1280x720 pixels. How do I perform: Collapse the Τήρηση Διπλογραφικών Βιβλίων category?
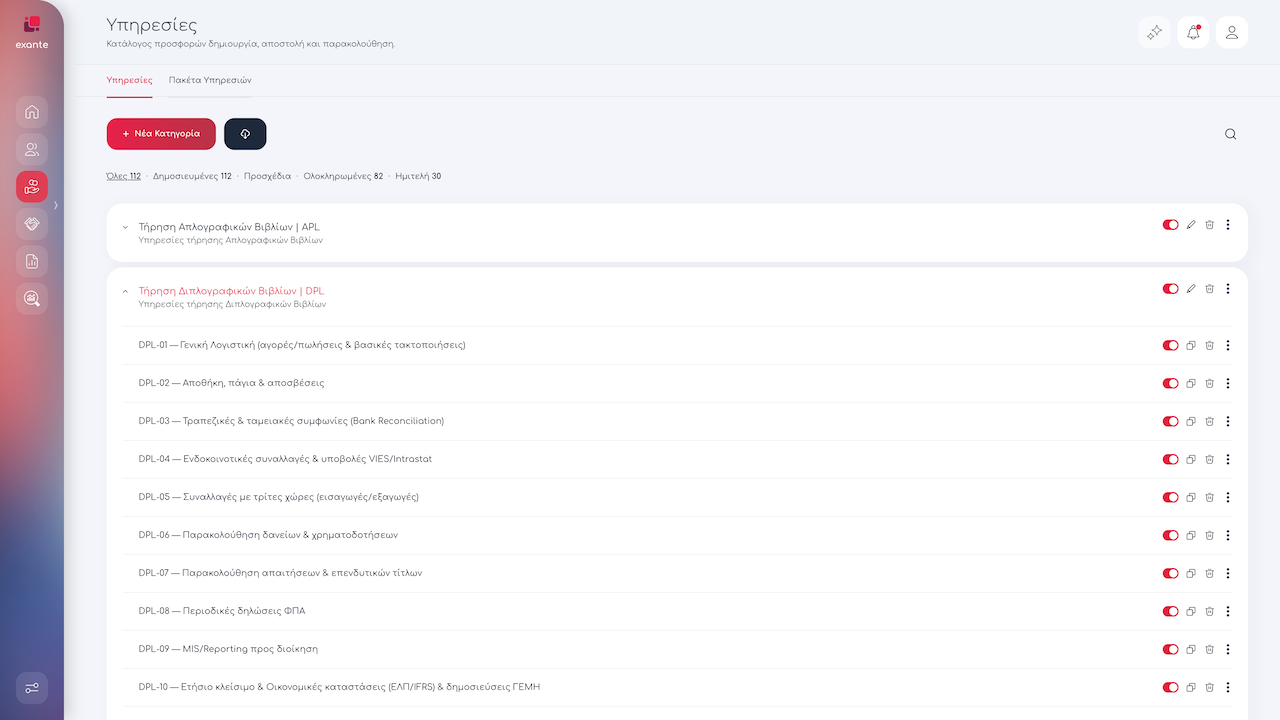point(125,292)
